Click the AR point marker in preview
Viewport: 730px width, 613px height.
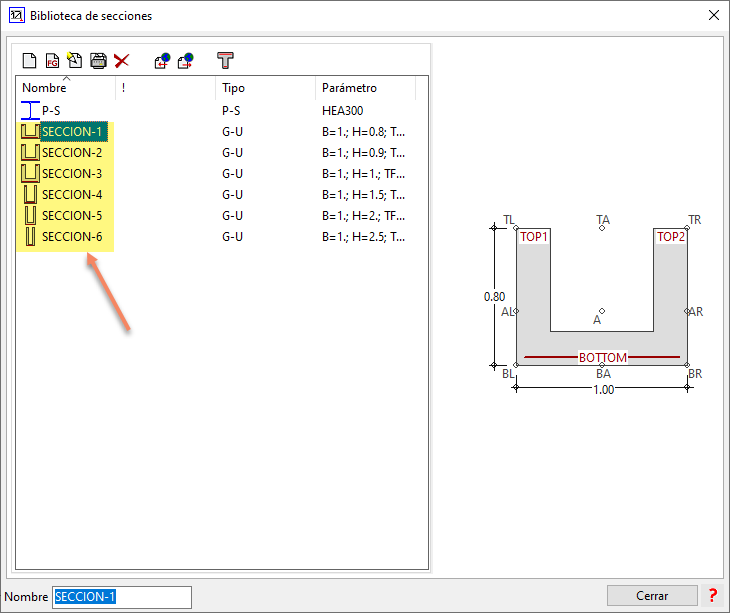click(687, 311)
